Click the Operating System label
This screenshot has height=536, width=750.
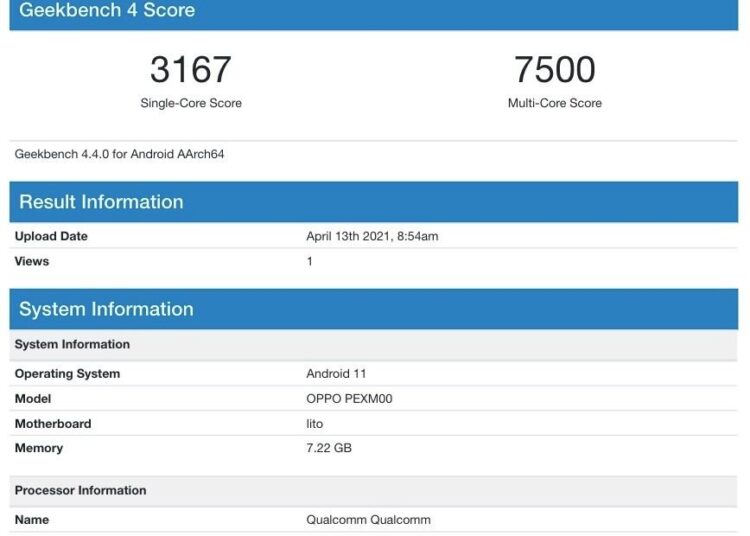click(x=67, y=374)
